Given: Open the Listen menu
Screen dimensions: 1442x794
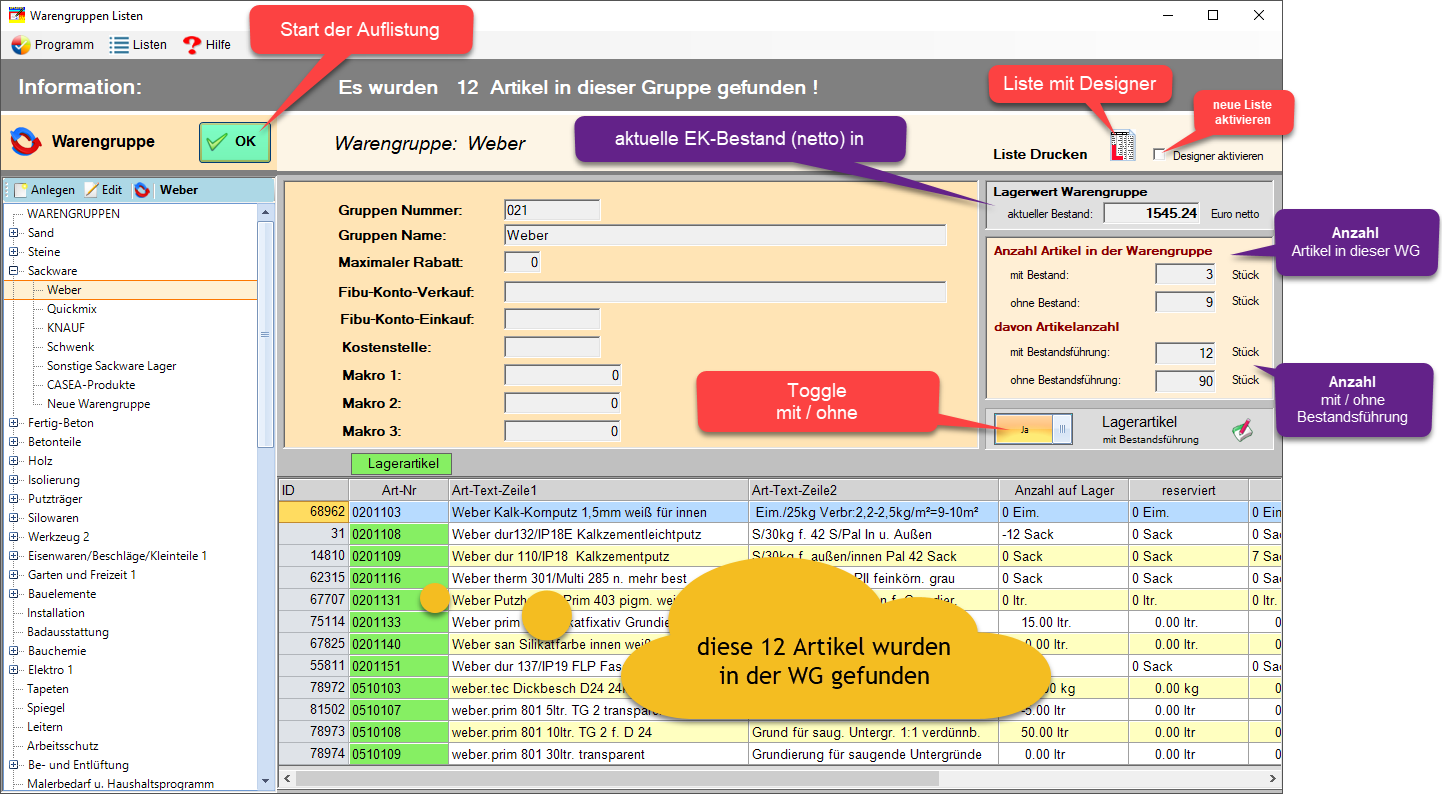Looking at the screenshot, I should click(138, 45).
